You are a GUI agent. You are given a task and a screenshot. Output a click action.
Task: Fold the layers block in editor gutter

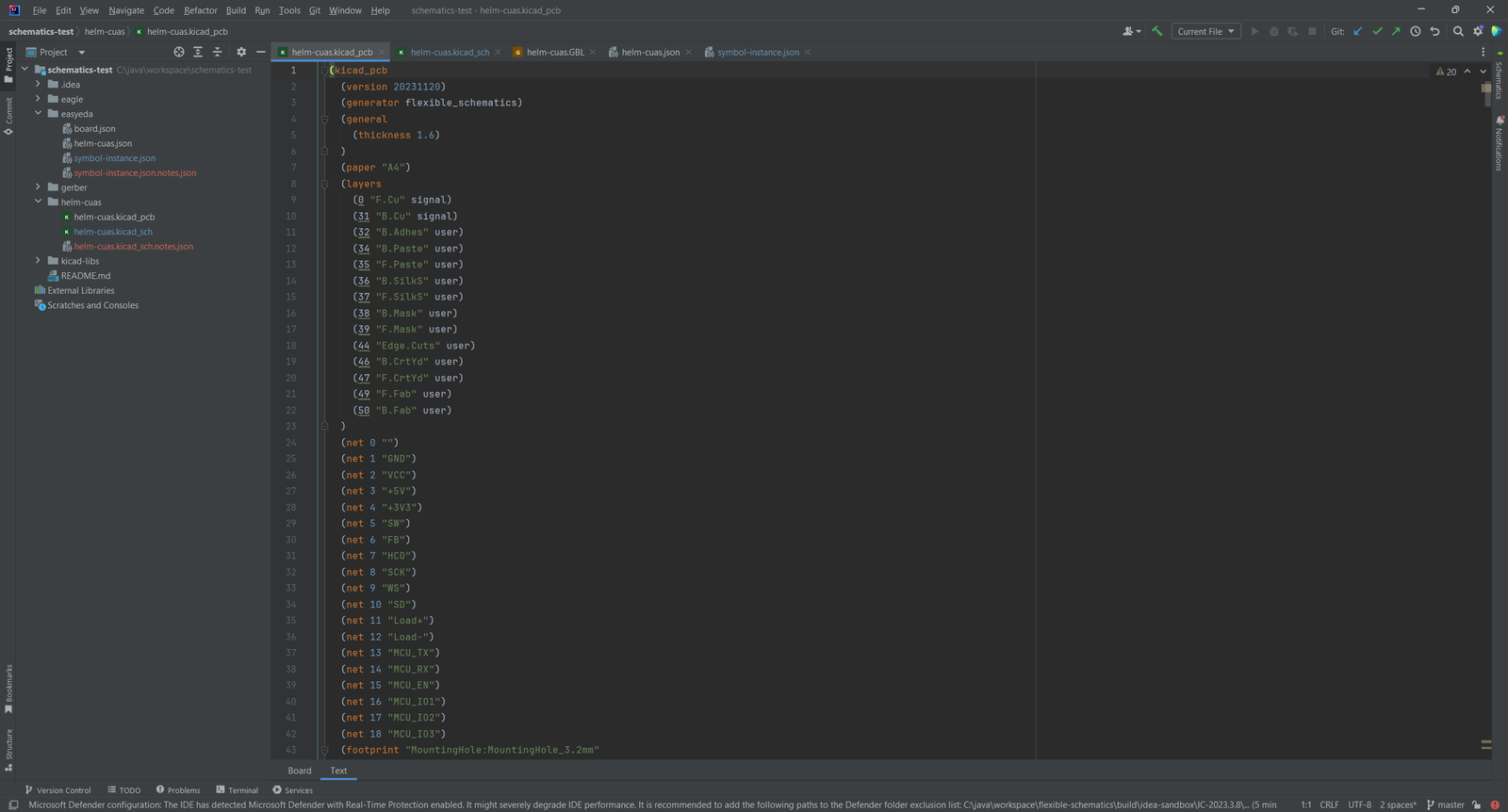(324, 184)
